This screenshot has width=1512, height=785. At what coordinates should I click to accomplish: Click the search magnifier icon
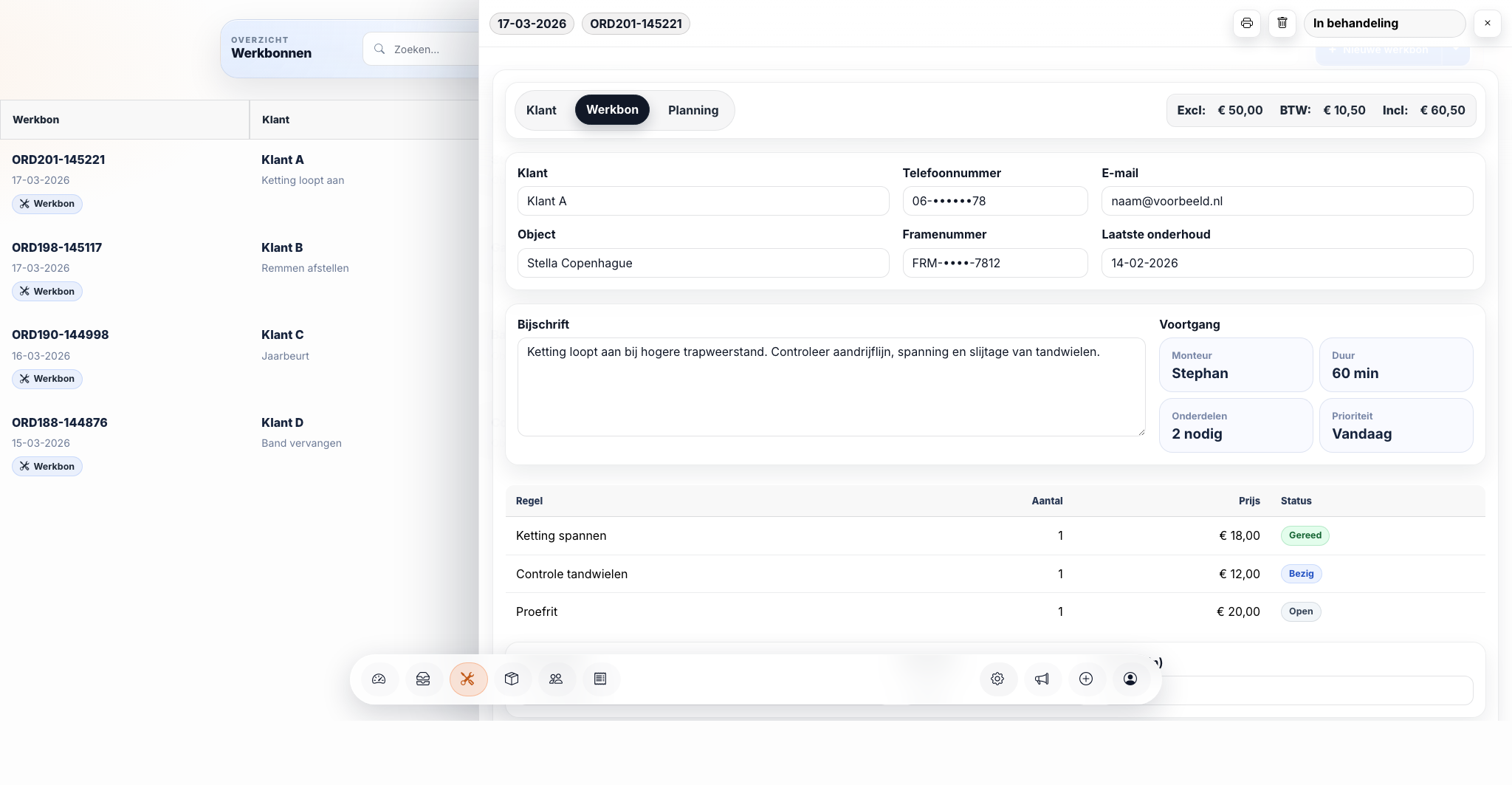coord(379,49)
